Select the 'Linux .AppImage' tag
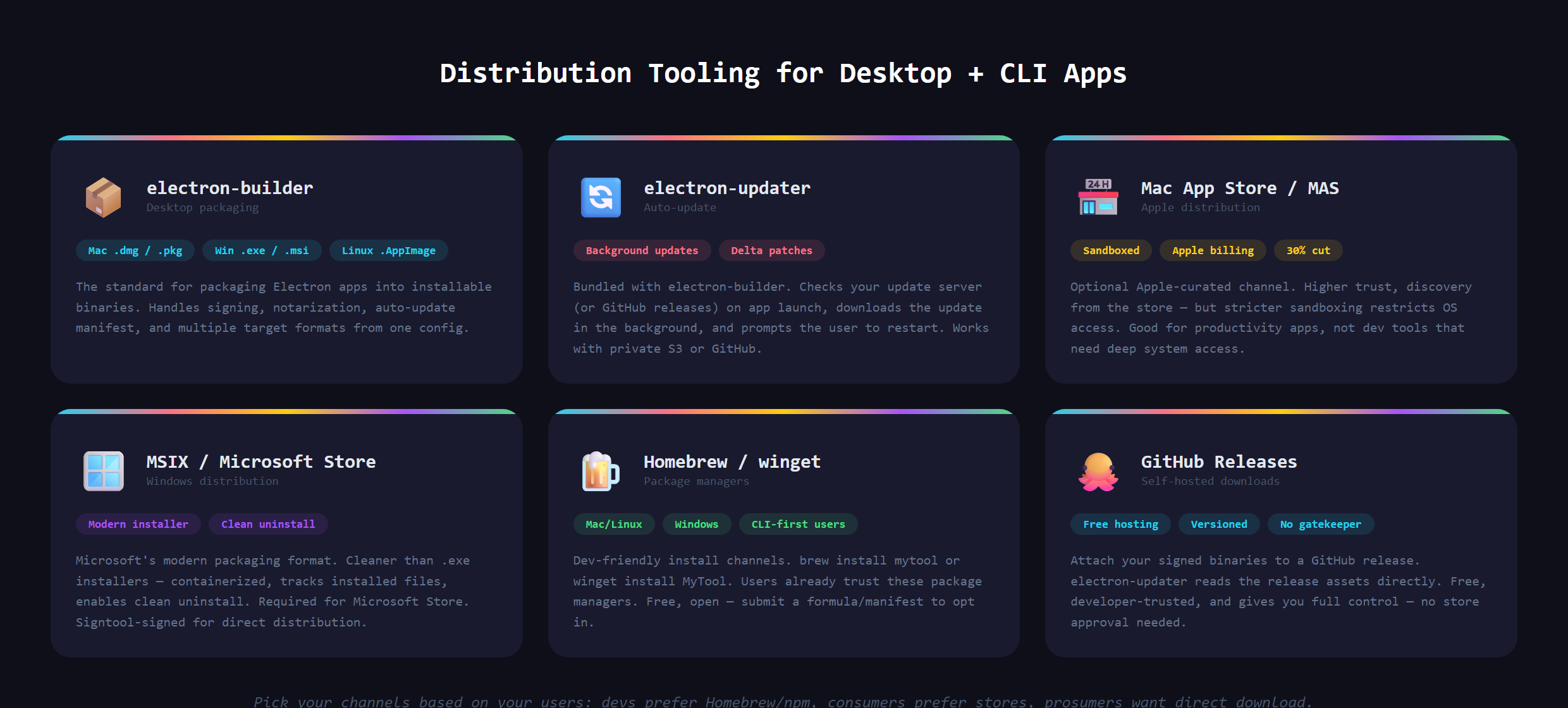Screen dimensions: 1568x708 point(389,250)
